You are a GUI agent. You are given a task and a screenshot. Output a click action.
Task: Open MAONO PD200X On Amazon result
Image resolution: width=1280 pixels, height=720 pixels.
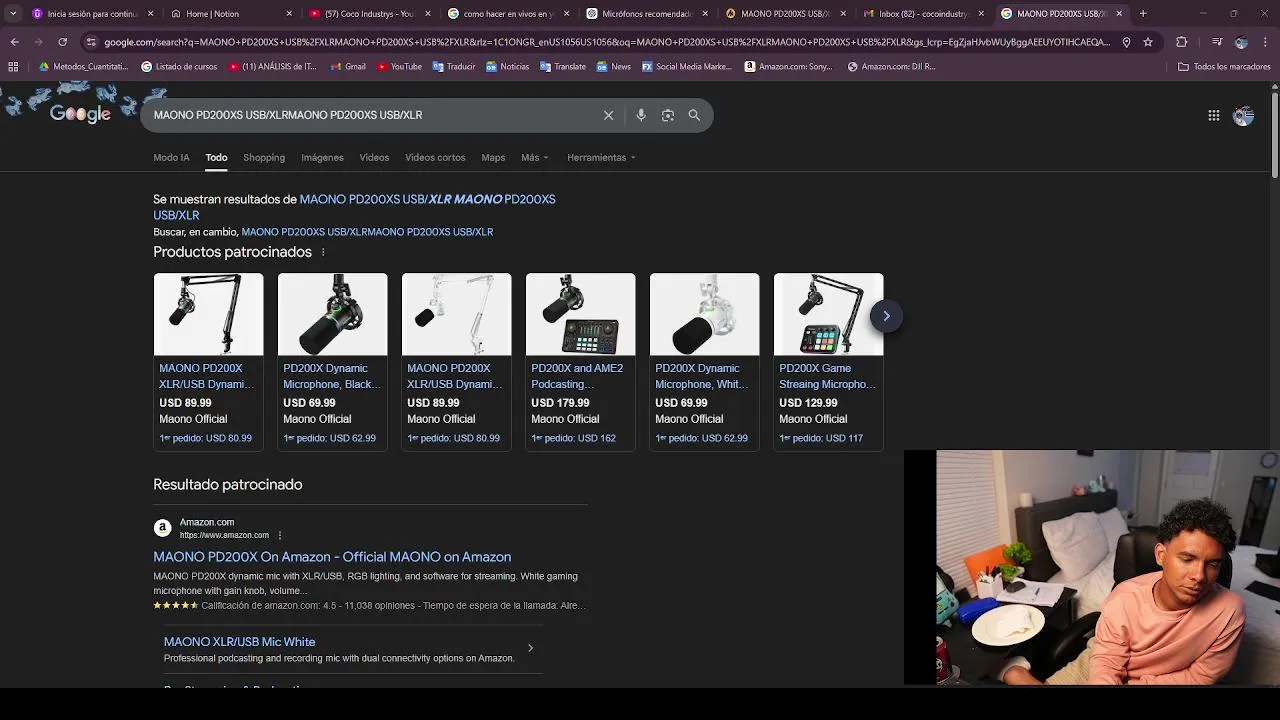click(332, 557)
